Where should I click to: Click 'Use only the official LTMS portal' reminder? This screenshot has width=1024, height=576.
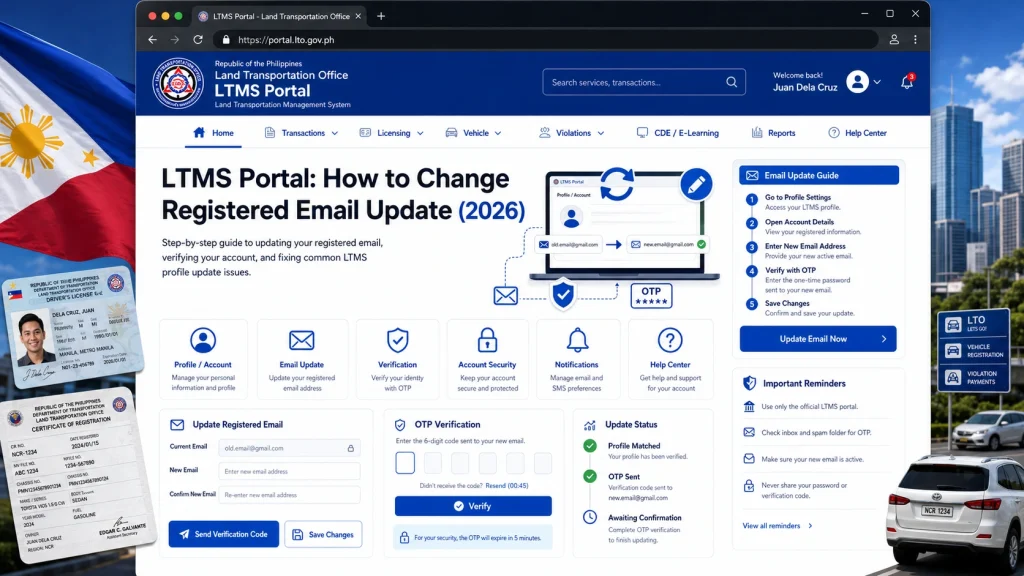click(x=809, y=407)
